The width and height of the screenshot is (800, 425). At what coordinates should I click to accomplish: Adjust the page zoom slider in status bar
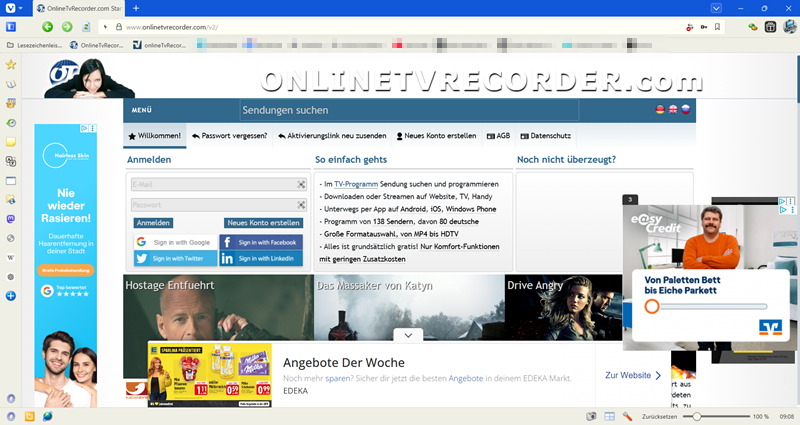(697, 416)
